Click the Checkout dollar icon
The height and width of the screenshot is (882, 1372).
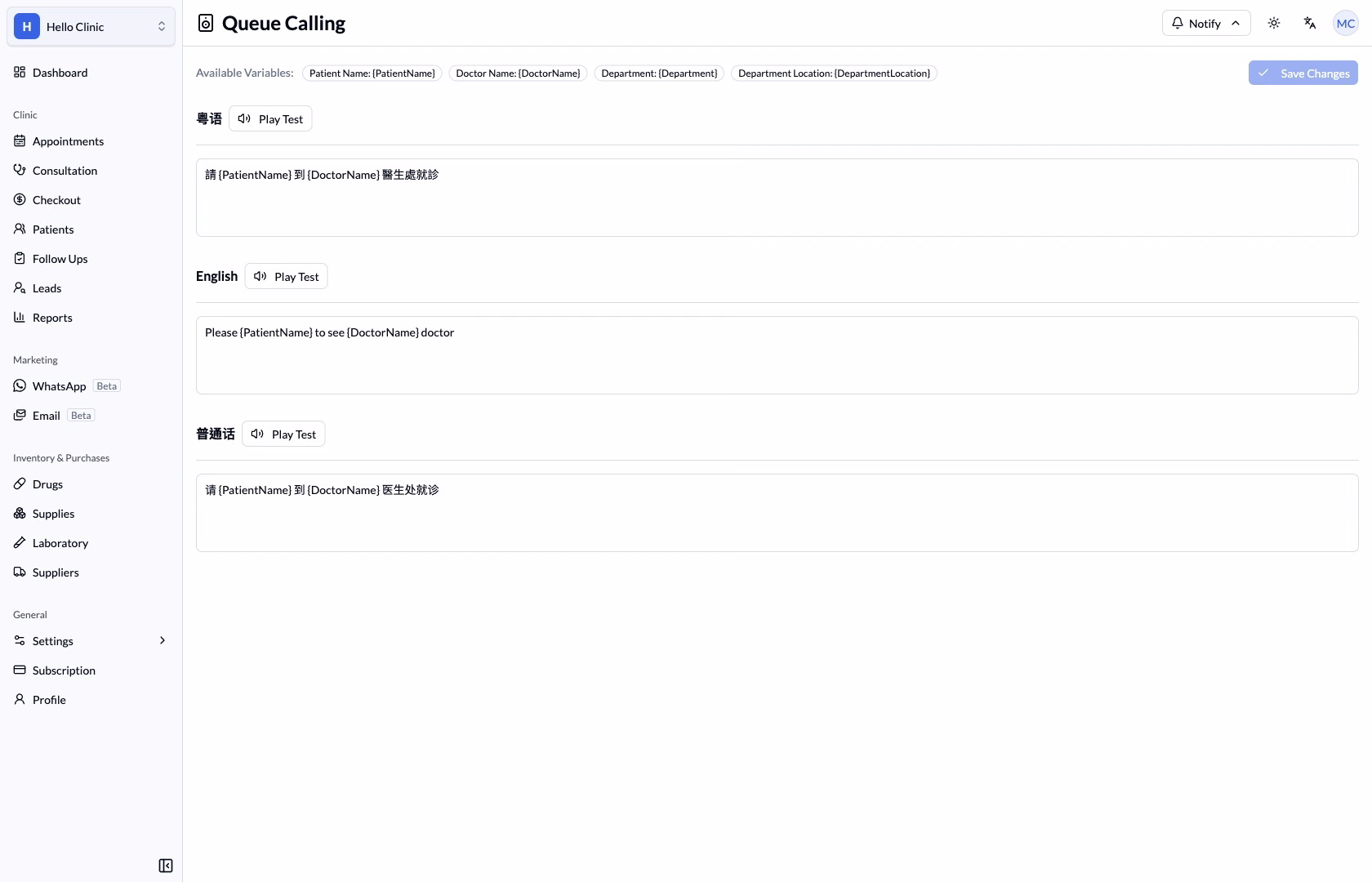pos(20,199)
